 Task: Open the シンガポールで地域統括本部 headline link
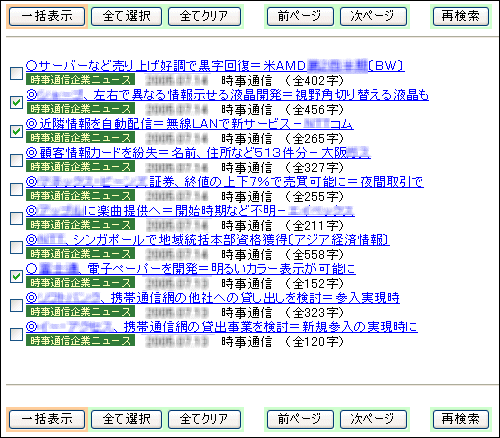[208, 240]
